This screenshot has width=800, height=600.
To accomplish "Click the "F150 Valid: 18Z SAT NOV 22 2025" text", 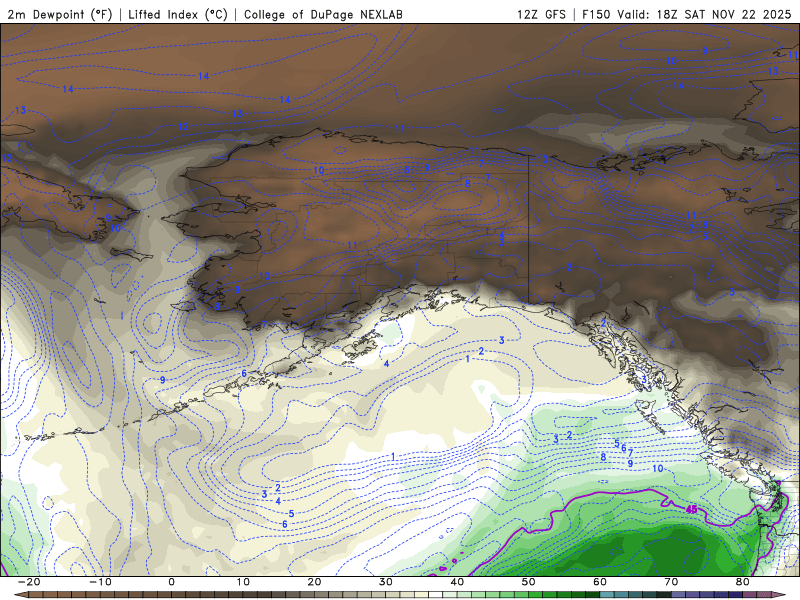I will click(x=687, y=14).
